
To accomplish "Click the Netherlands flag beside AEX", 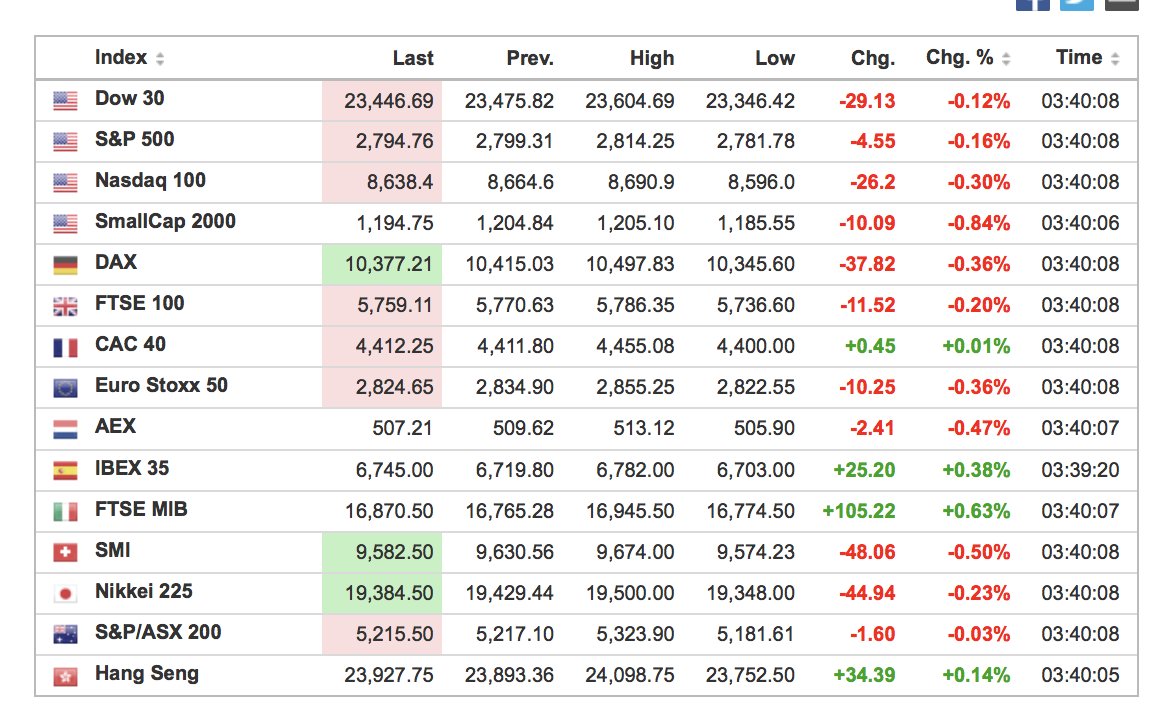I will [x=66, y=429].
